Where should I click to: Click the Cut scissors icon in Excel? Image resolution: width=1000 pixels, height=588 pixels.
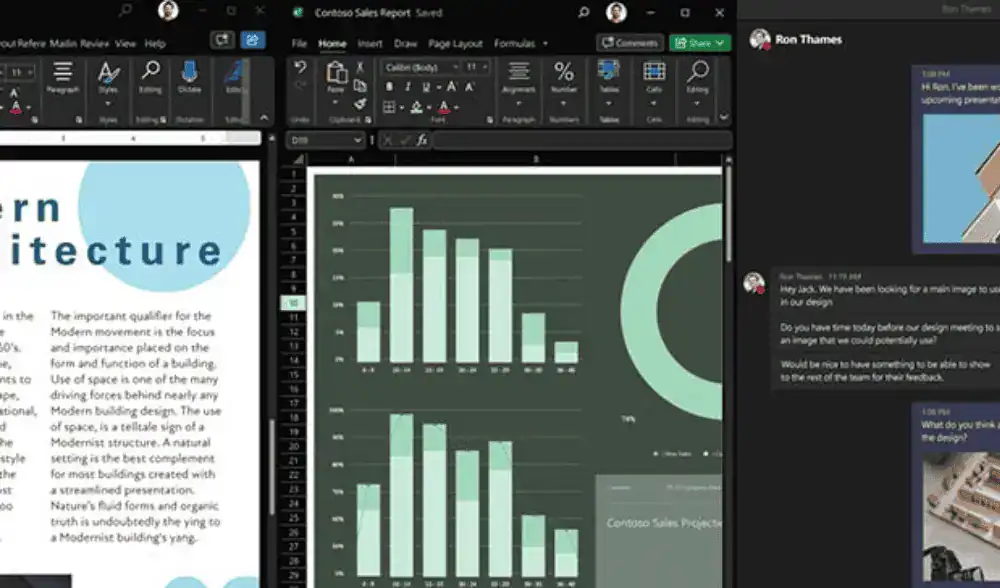coord(360,67)
